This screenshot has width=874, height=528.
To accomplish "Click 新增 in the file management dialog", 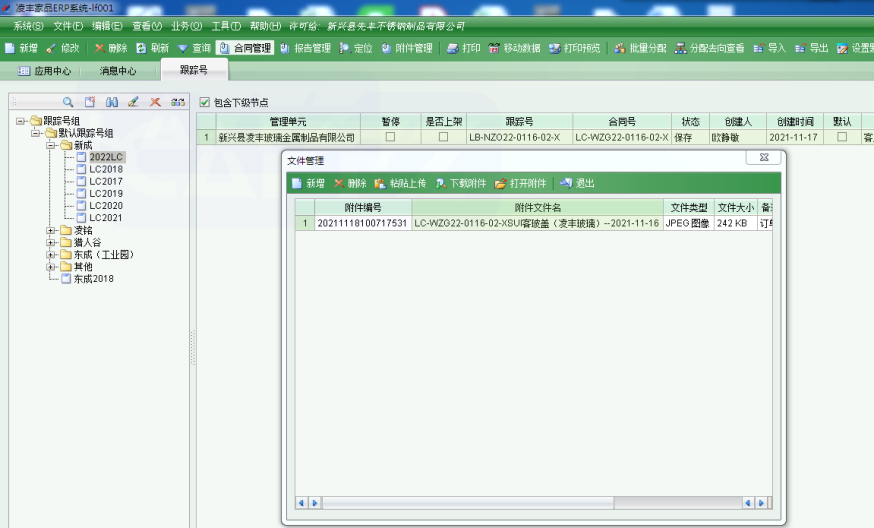I will [x=308, y=183].
